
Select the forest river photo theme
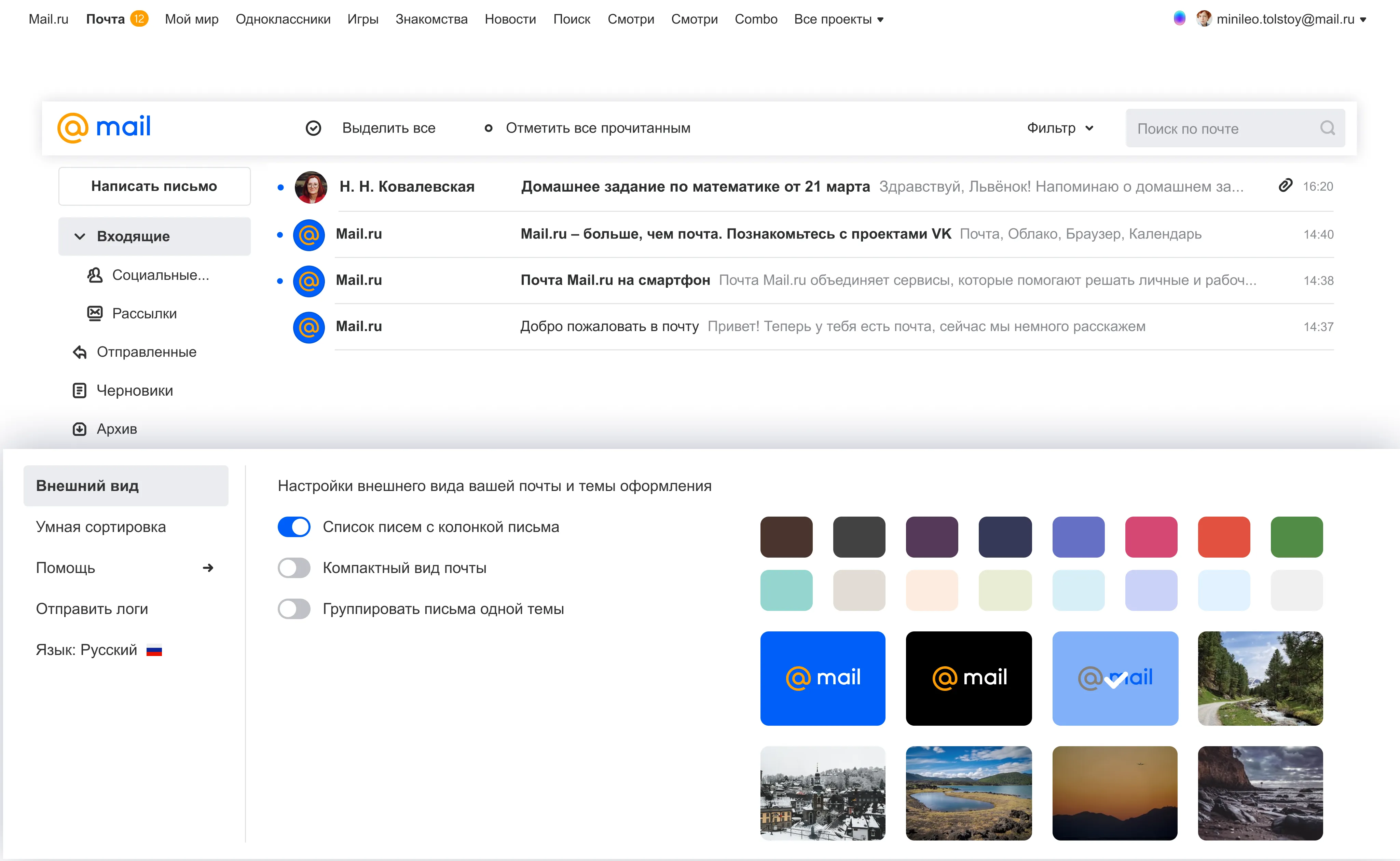(1260, 678)
